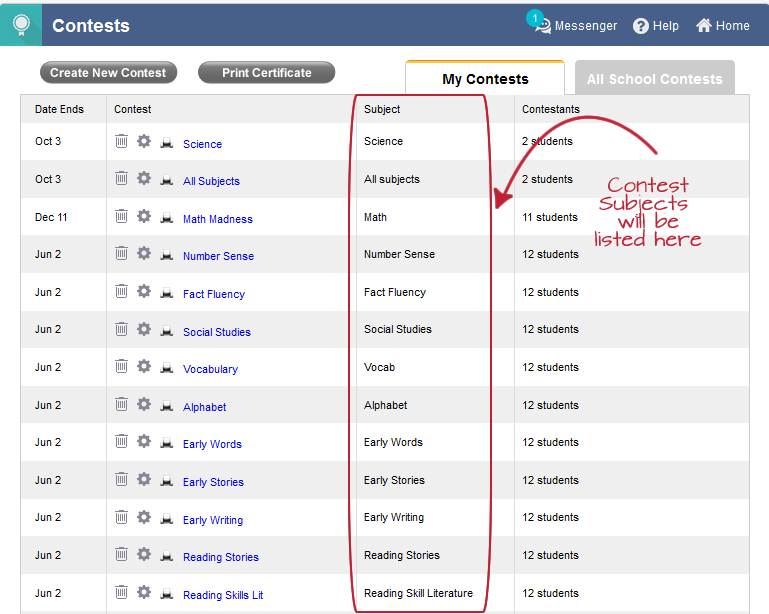Select the Vocab subject cell
Viewport: 769px width, 614px height.
coord(379,367)
